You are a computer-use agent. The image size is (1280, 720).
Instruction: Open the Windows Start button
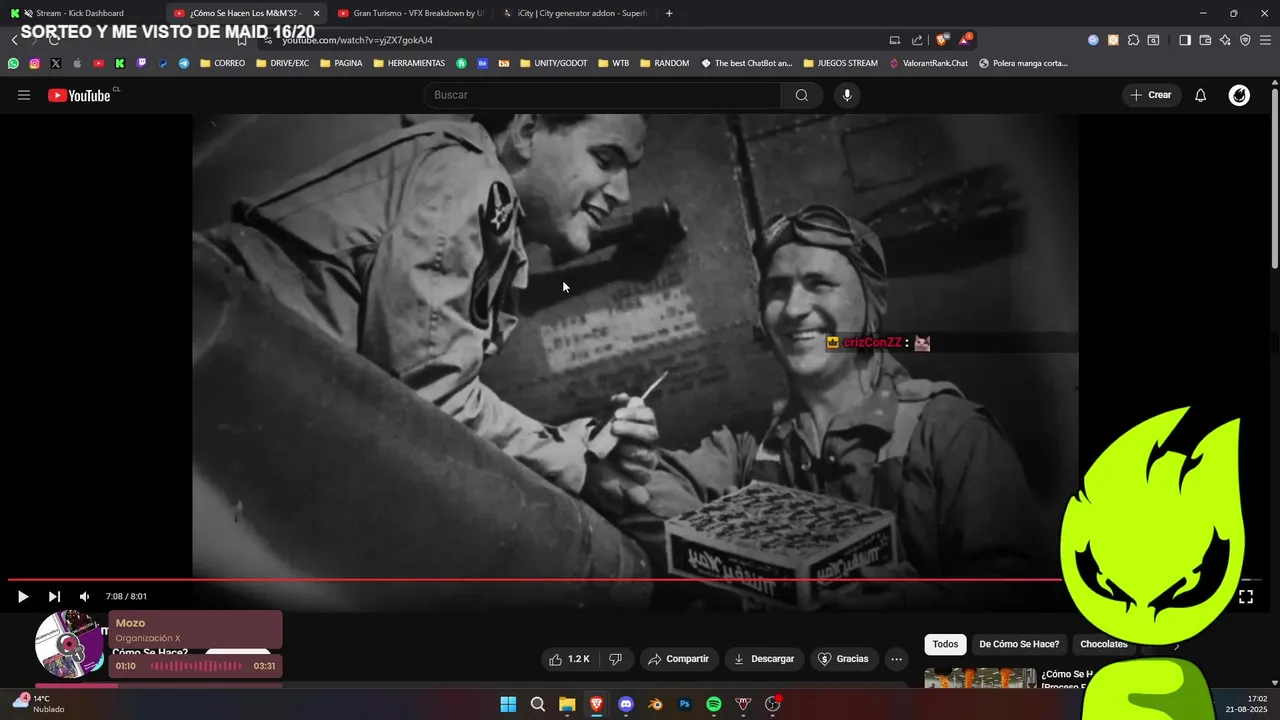pyautogui.click(x=508, y=704)
